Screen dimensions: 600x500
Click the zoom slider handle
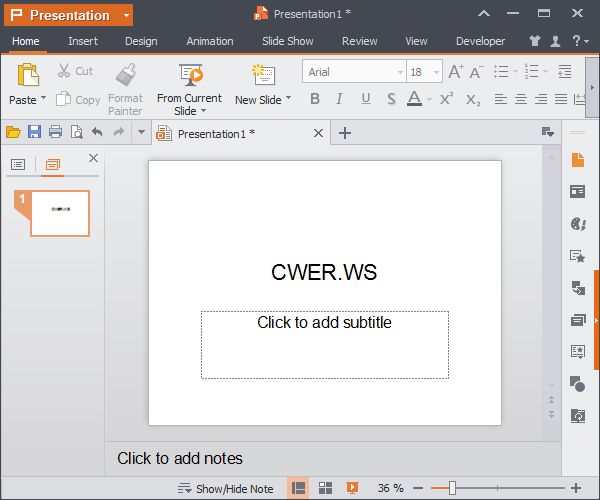[x=452, y=488]
